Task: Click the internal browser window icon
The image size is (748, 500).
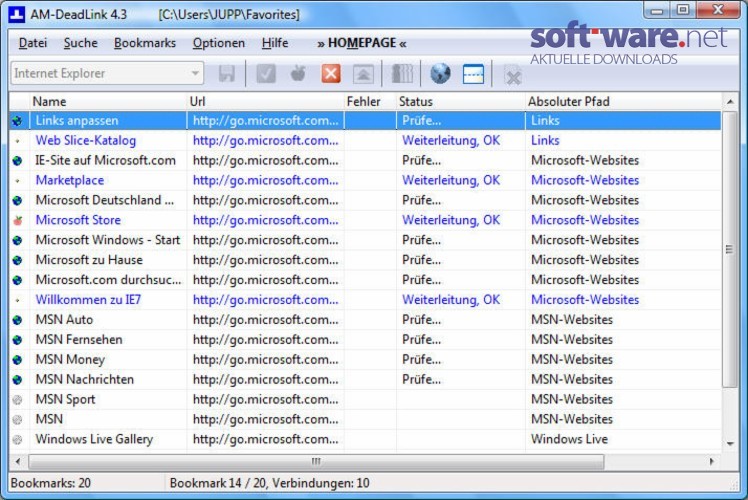Action: point(473,74)
